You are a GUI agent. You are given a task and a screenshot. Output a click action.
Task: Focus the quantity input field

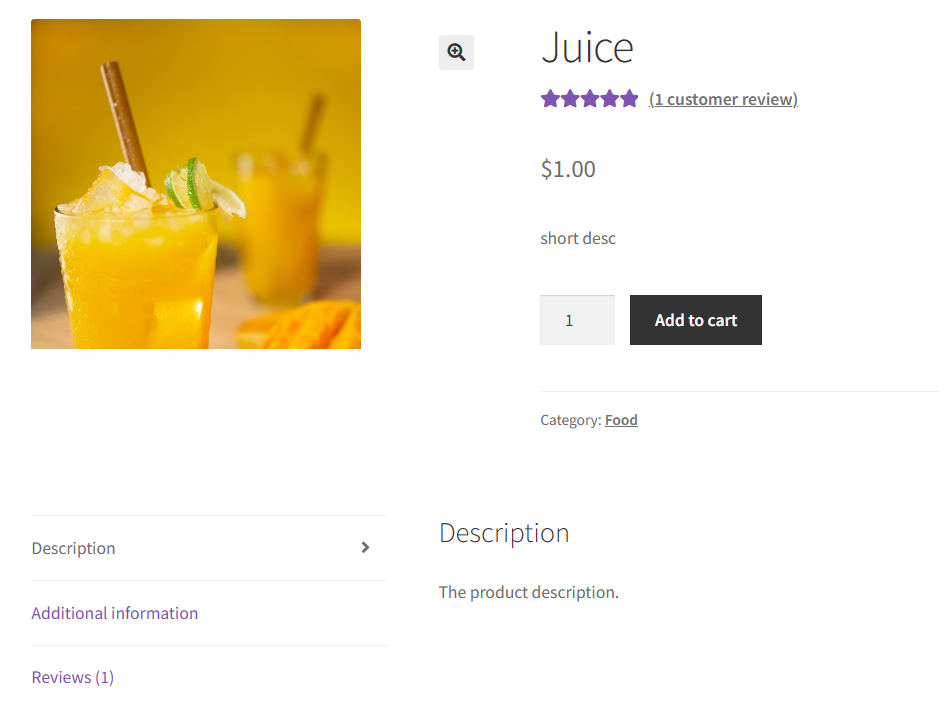[577, 320]
